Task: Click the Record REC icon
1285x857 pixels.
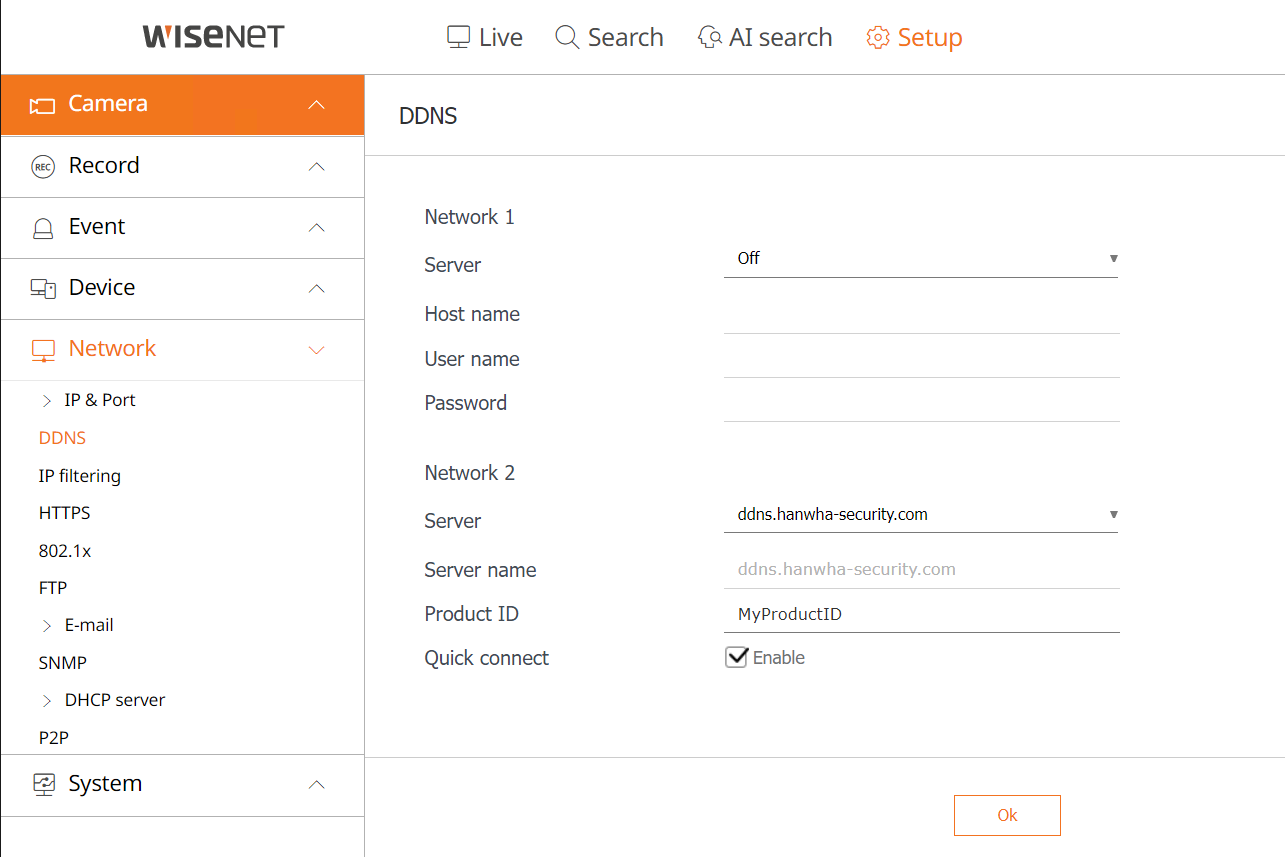Action: click(x=42, y=167)
